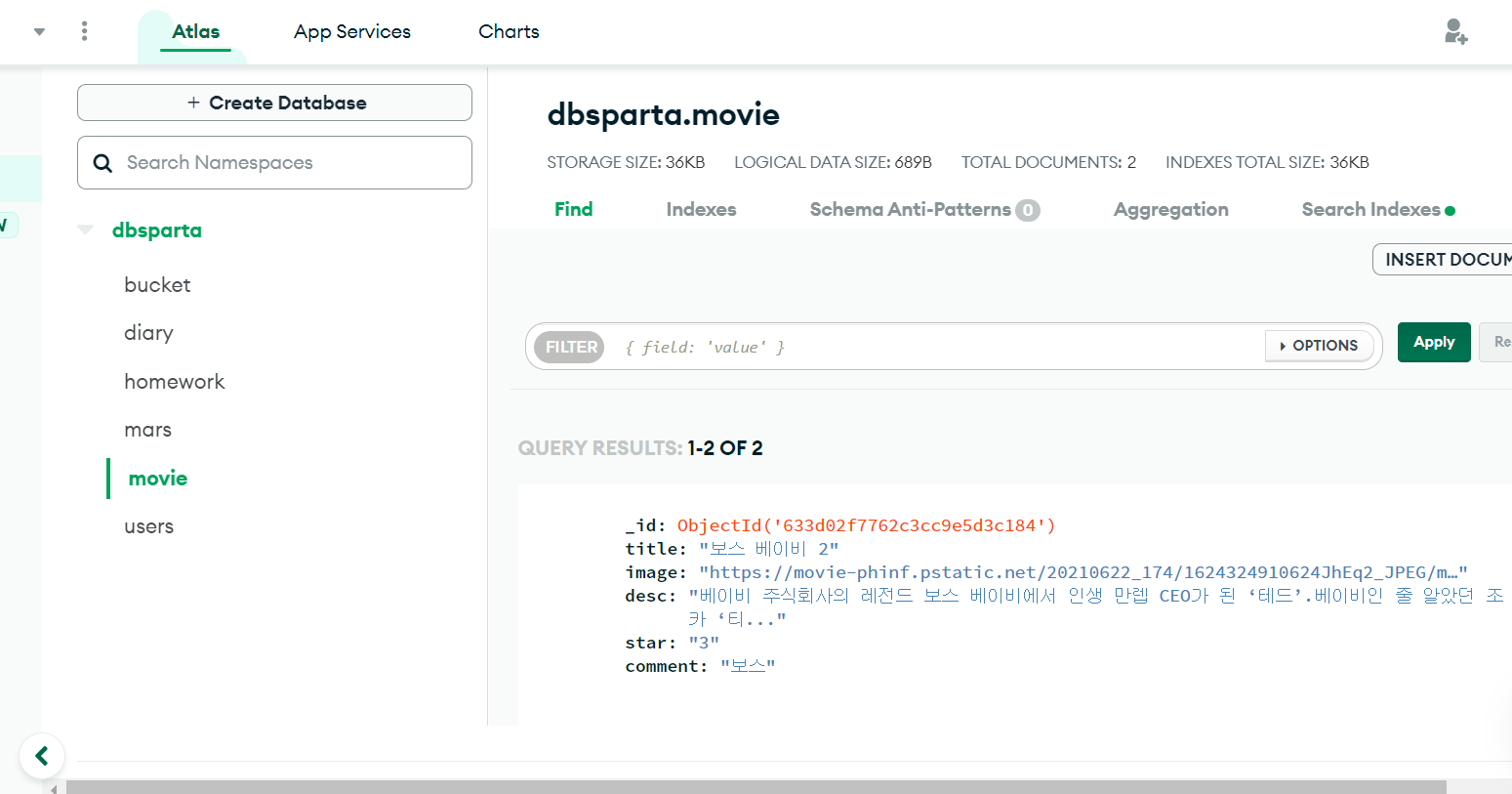The image size is (1512, 794).
Task: Switch to the Aggregation tab
Action: 1170,209
